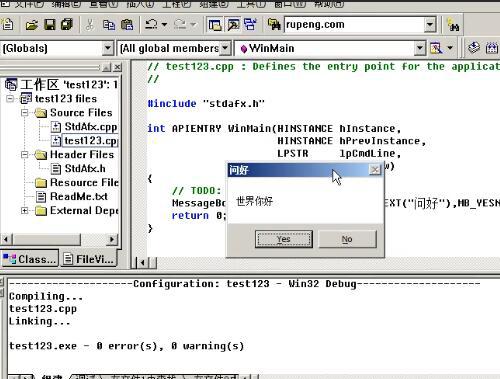Click the Cut scissors icon
This screenshot has height=379, width=500.
click(89, 25)
